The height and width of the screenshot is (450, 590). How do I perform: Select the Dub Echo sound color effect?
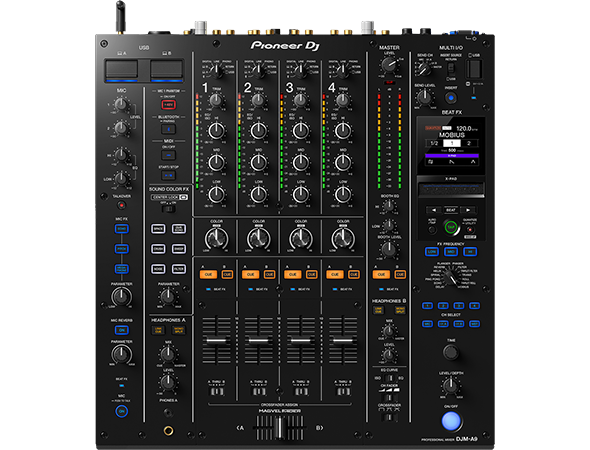coord(179,229)
